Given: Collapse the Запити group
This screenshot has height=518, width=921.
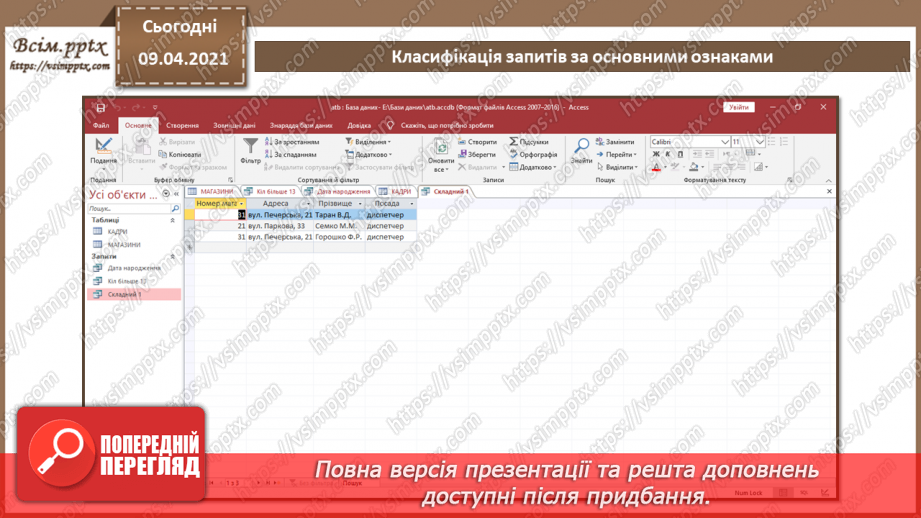Looking at the screenshot, I should coord(173,257).
